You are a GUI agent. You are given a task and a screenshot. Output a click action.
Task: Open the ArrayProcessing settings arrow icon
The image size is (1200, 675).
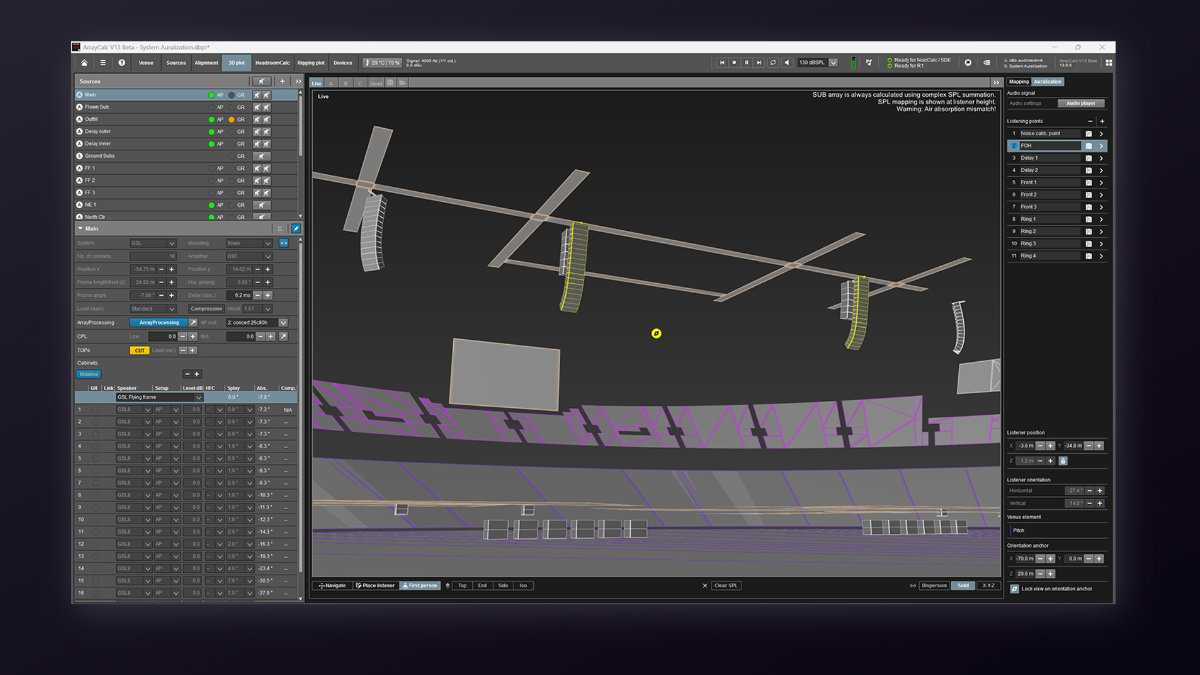pos(193,323)
